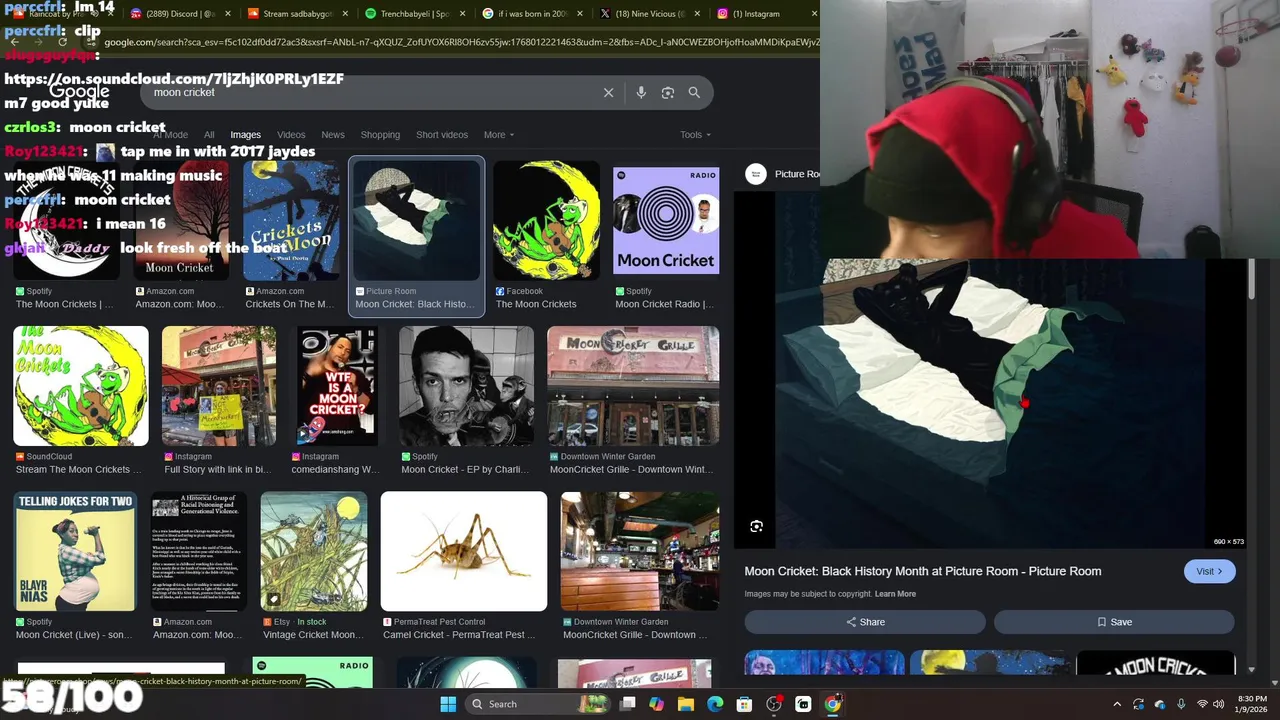1280x720 pixels.
Task: Open the Camel Cricket PermaTreat thumbnail
Action: (464, 551)
